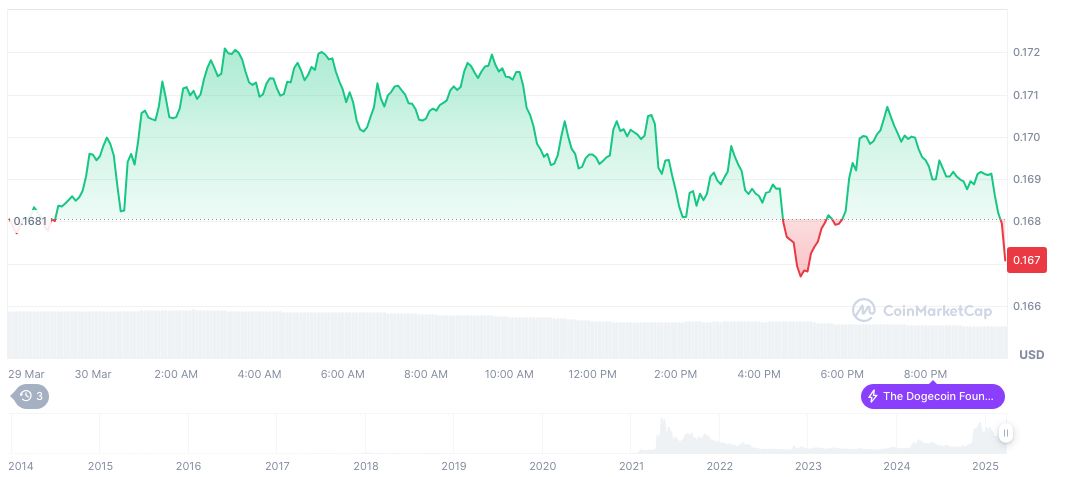Image resolution: width=1072 pixels, height=477 pixels.
Task: Click the lightning bolt icon in the purple tag
Action: (x=873, y=397)
